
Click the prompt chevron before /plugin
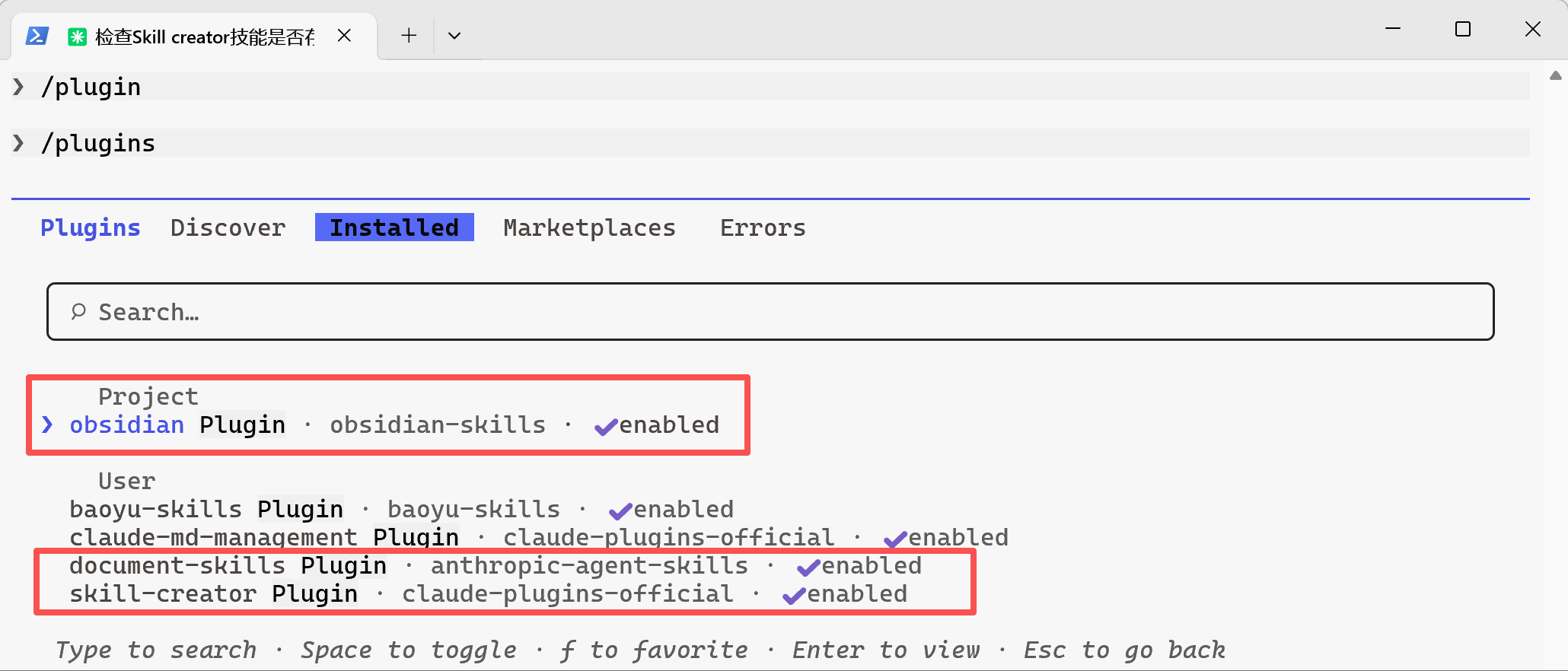18,87
